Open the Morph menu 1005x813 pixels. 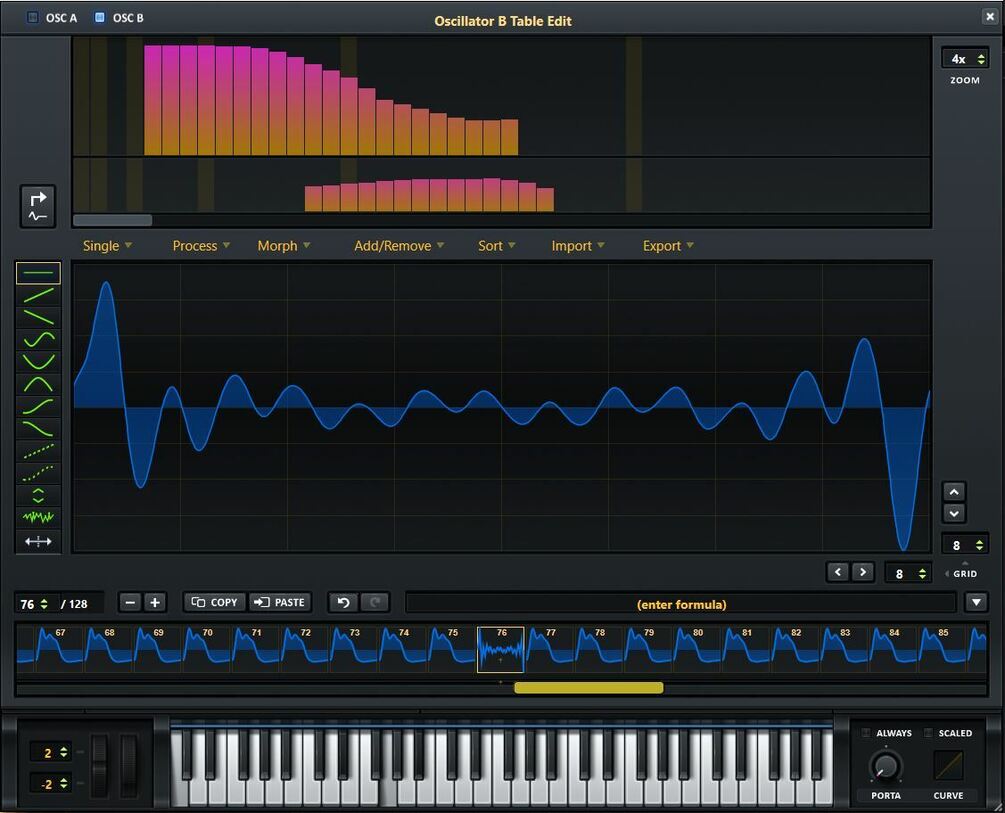(283, 246)
